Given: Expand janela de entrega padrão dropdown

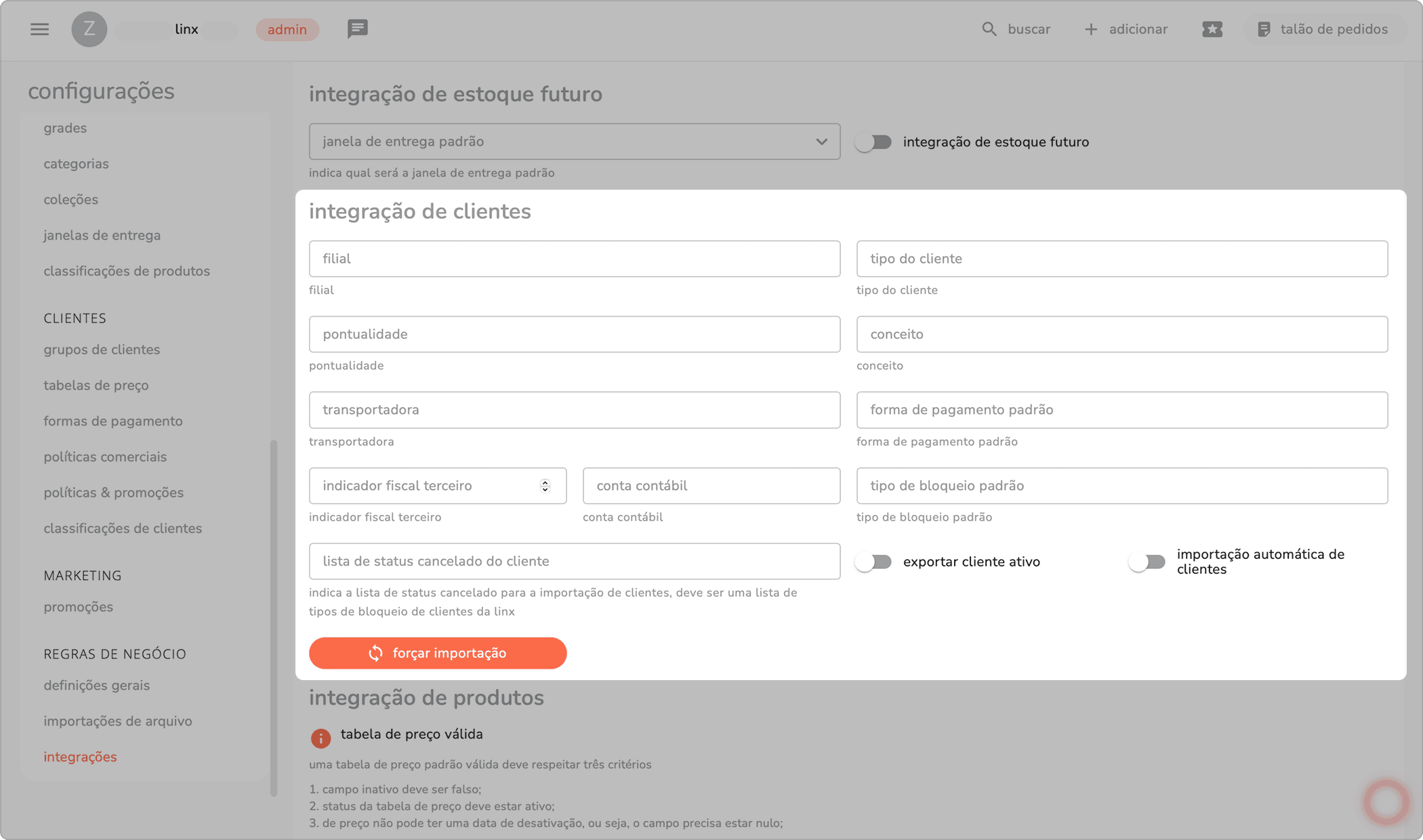Looking at the screenshot, I should coord(575,142).
